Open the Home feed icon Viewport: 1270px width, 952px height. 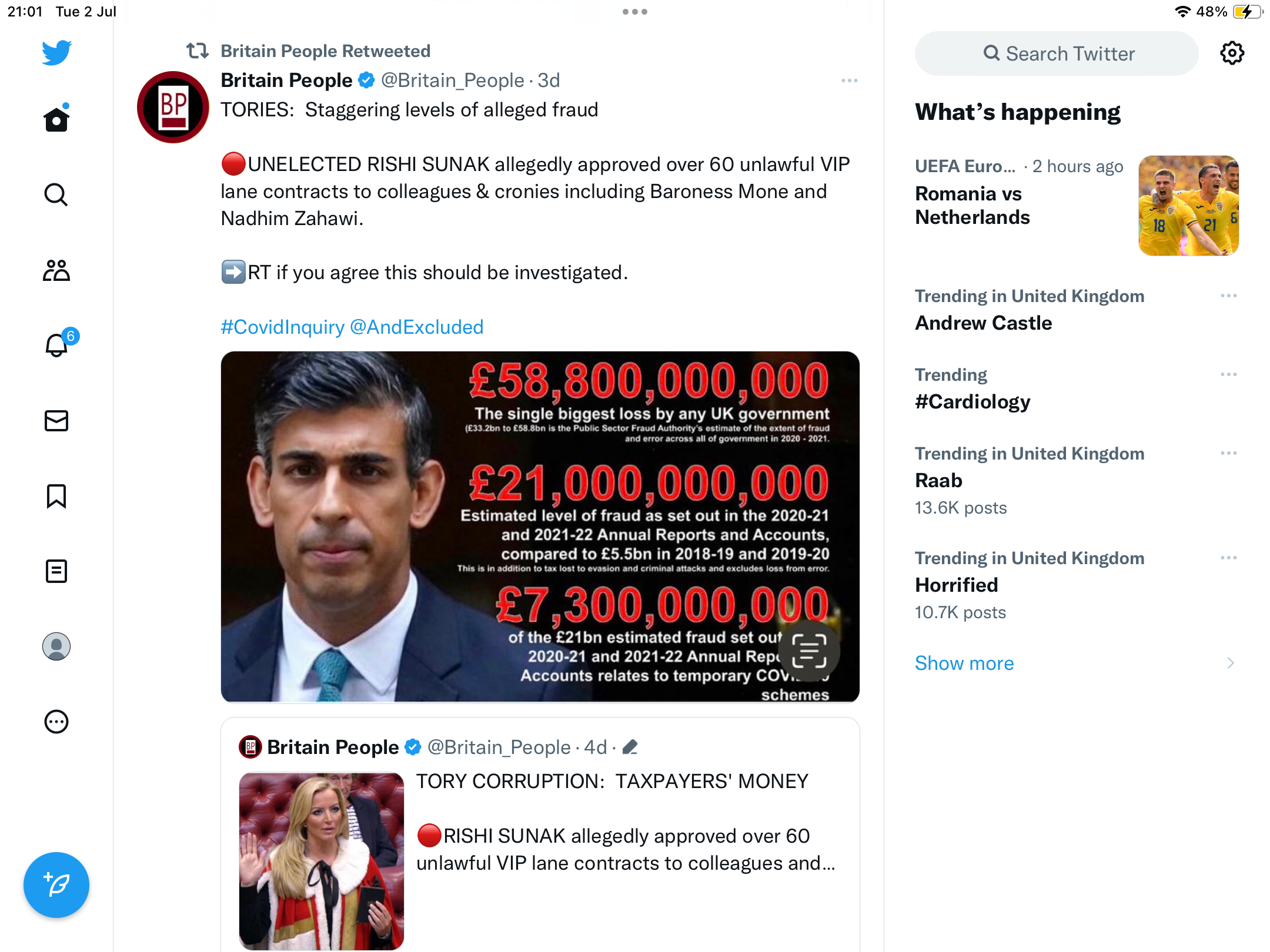pyautogui.click(x=56, y=119)
